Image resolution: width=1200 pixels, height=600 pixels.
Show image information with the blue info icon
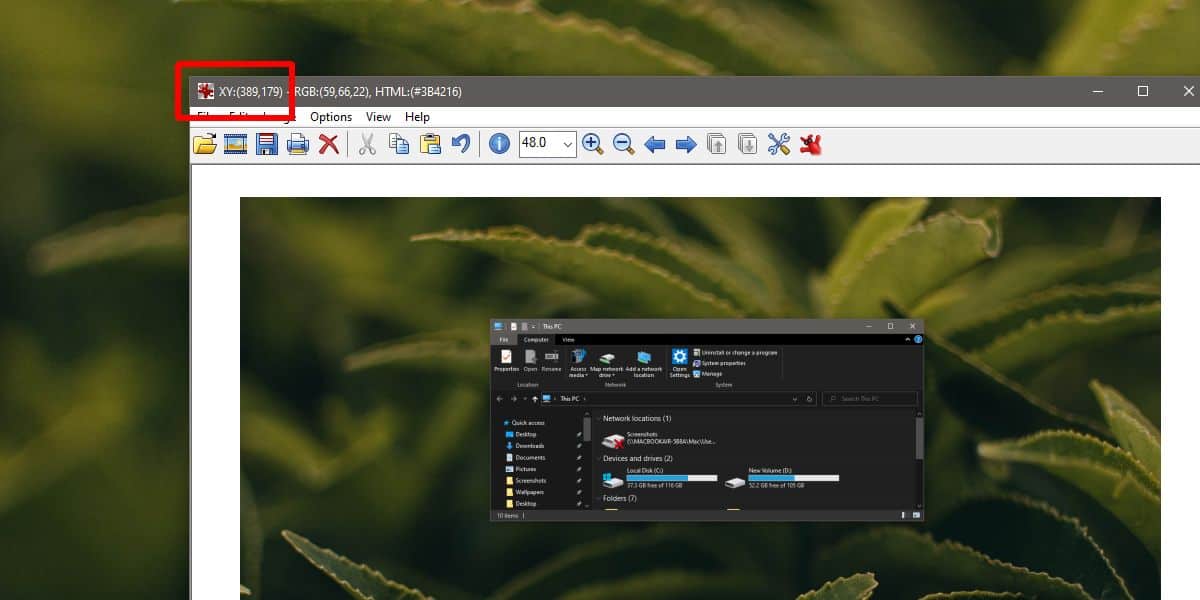pos(499,144)
